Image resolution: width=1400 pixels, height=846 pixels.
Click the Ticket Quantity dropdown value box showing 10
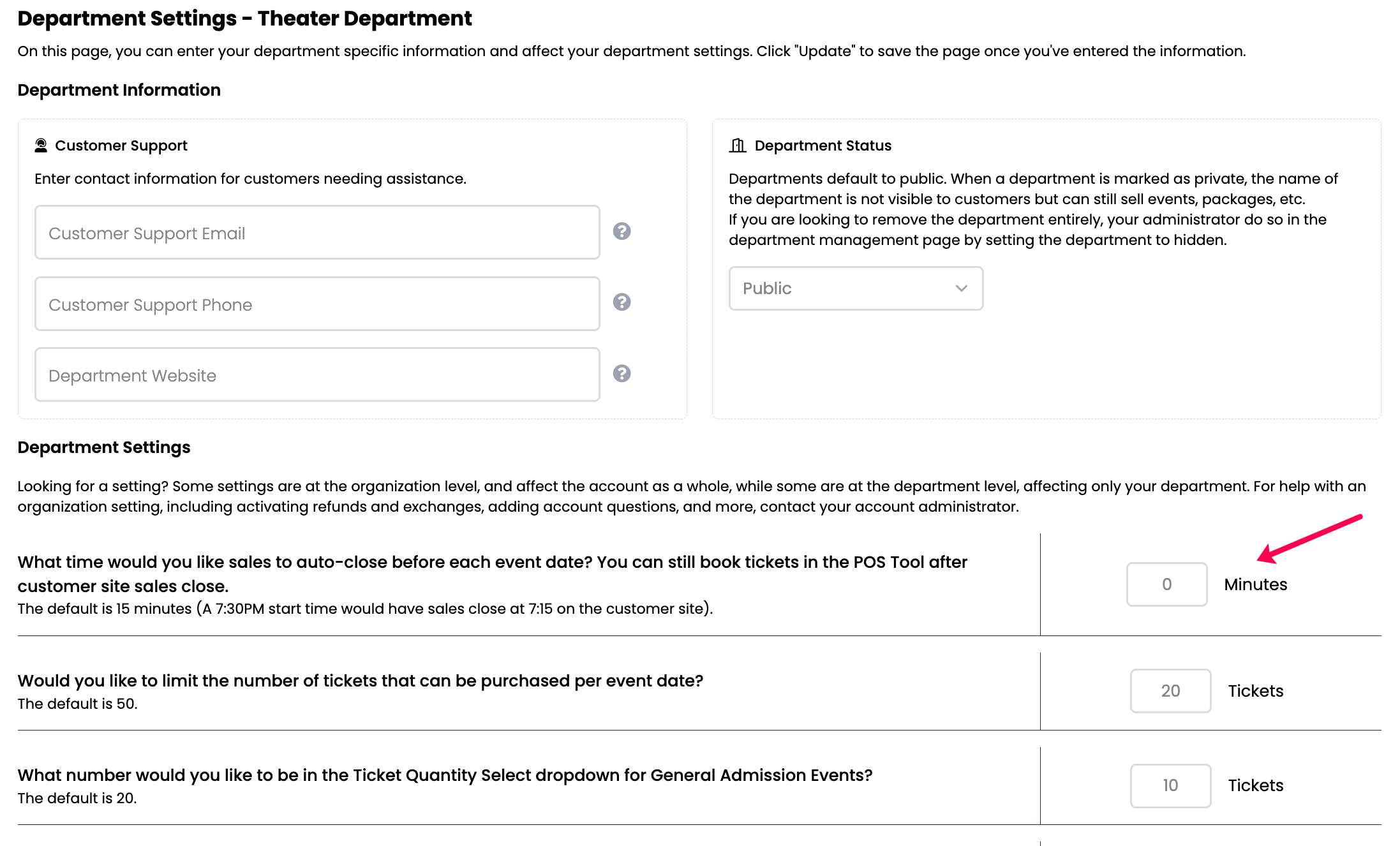click(x=1170, y=785)
